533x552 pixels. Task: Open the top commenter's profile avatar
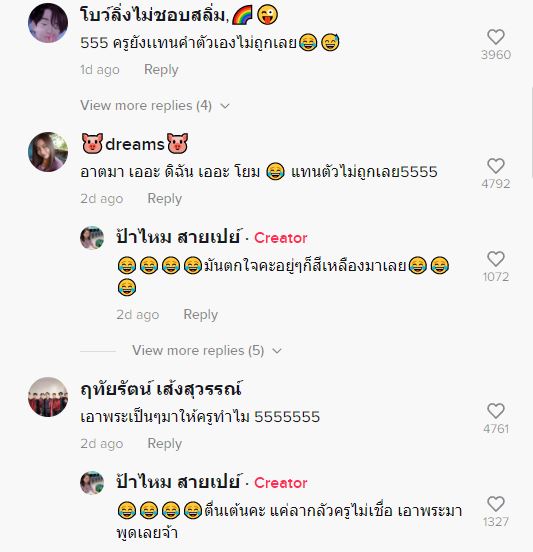click(48, 23)
